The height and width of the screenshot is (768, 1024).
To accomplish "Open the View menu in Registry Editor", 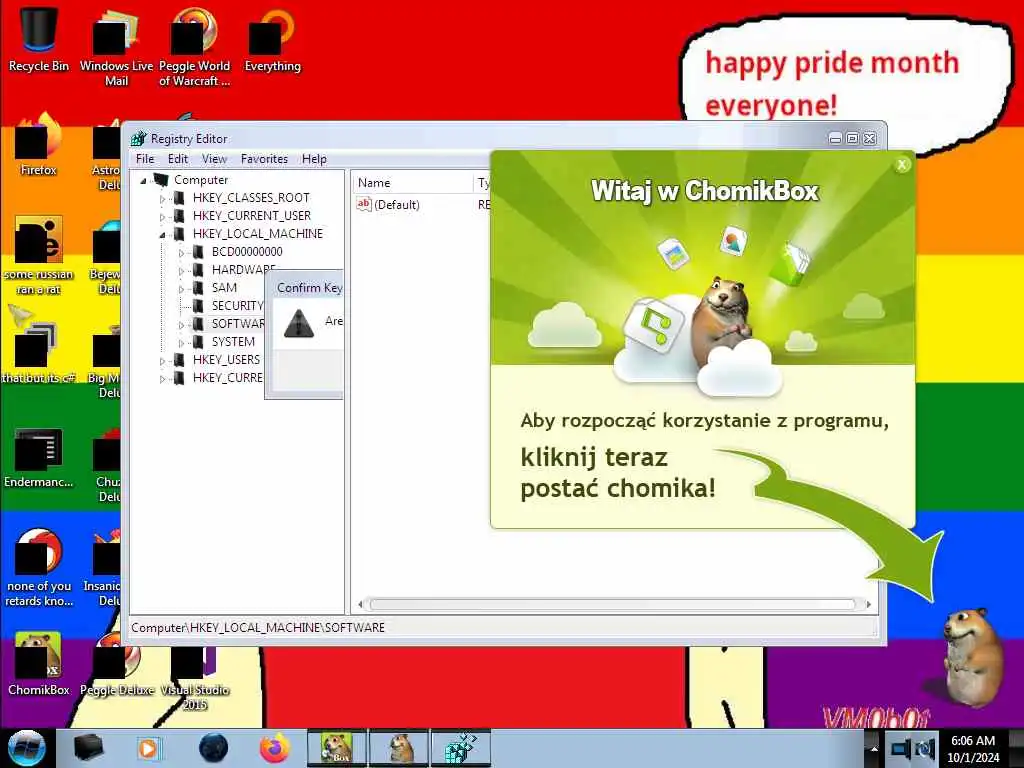I will click(214, 159).
